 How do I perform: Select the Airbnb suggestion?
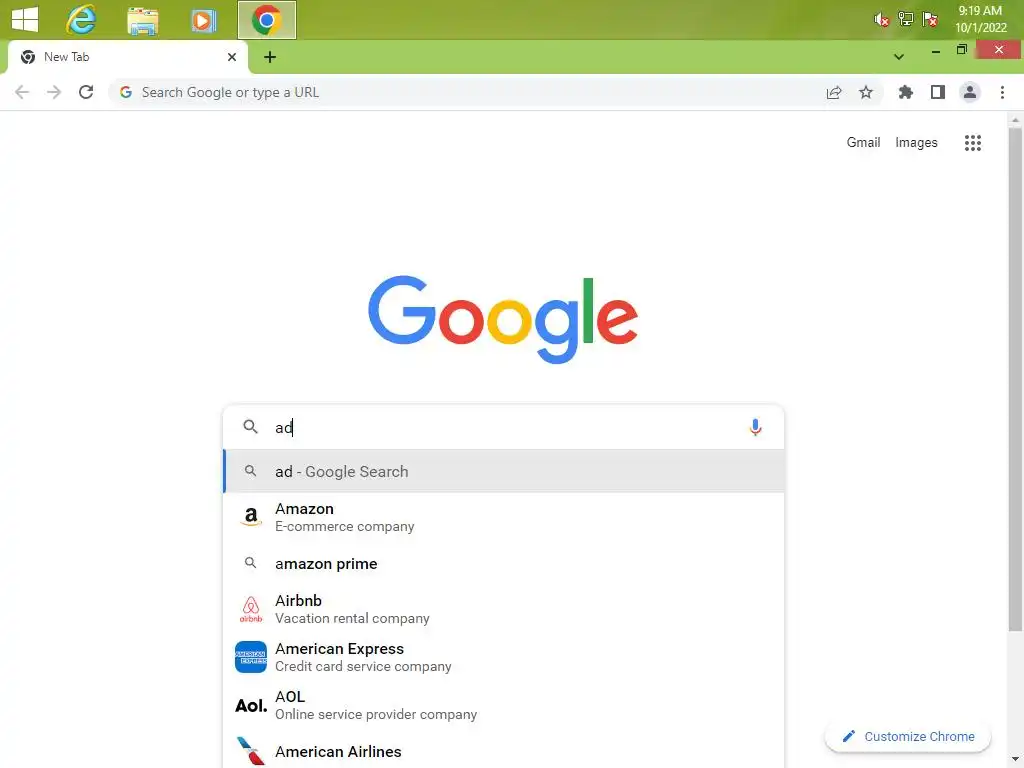503,609
